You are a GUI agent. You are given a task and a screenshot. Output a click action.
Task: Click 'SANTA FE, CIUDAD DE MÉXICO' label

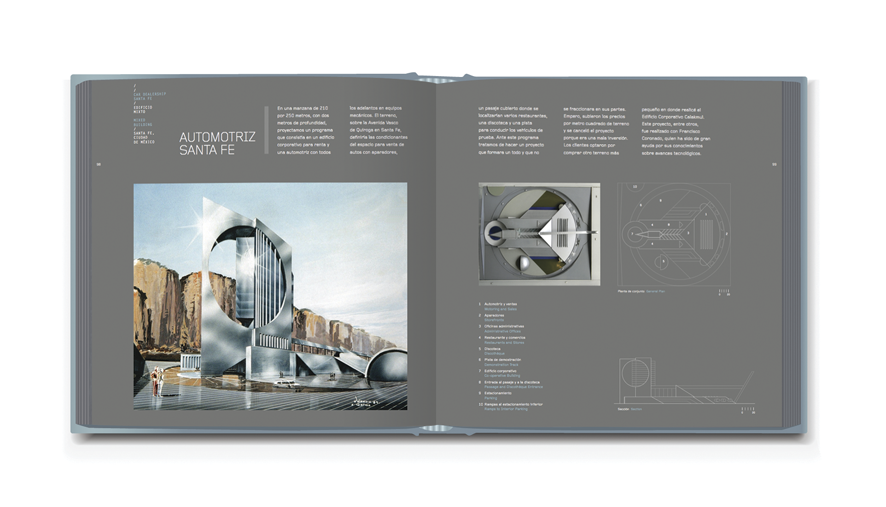tap(144, 137)
